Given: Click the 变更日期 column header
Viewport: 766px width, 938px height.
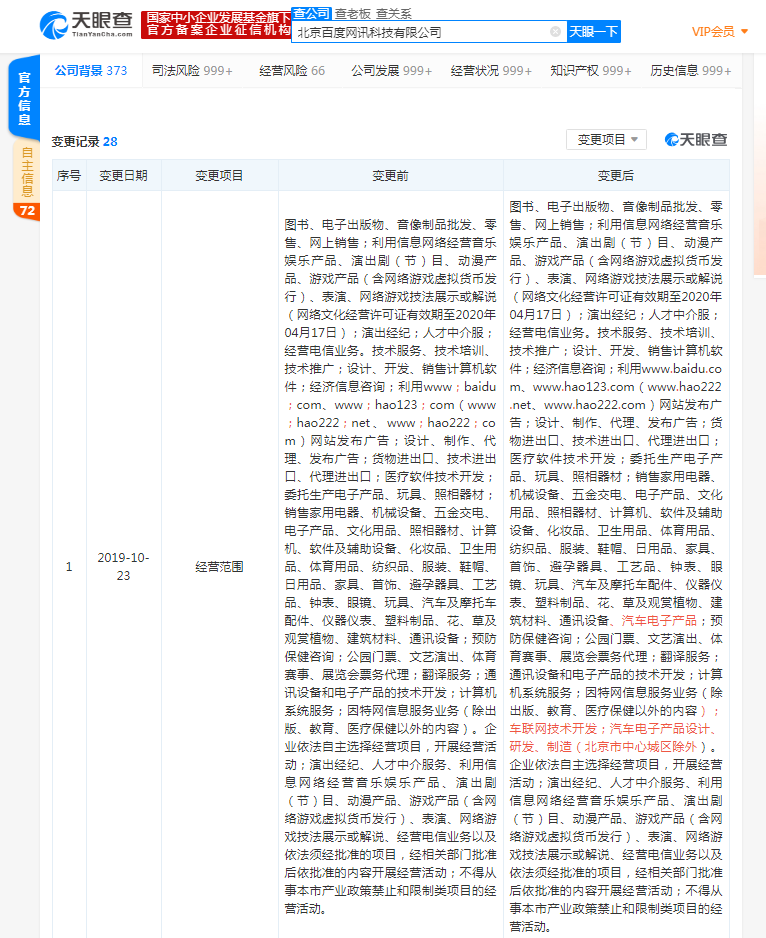Looking at the screenshot, I should [x=123, y=175].
